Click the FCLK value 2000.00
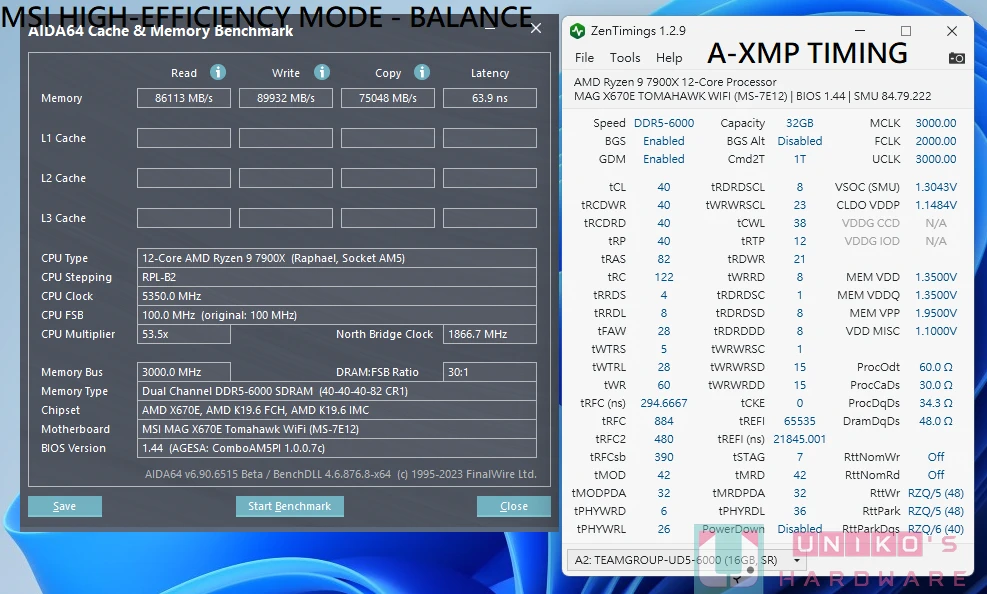 (x=935, y=141)
